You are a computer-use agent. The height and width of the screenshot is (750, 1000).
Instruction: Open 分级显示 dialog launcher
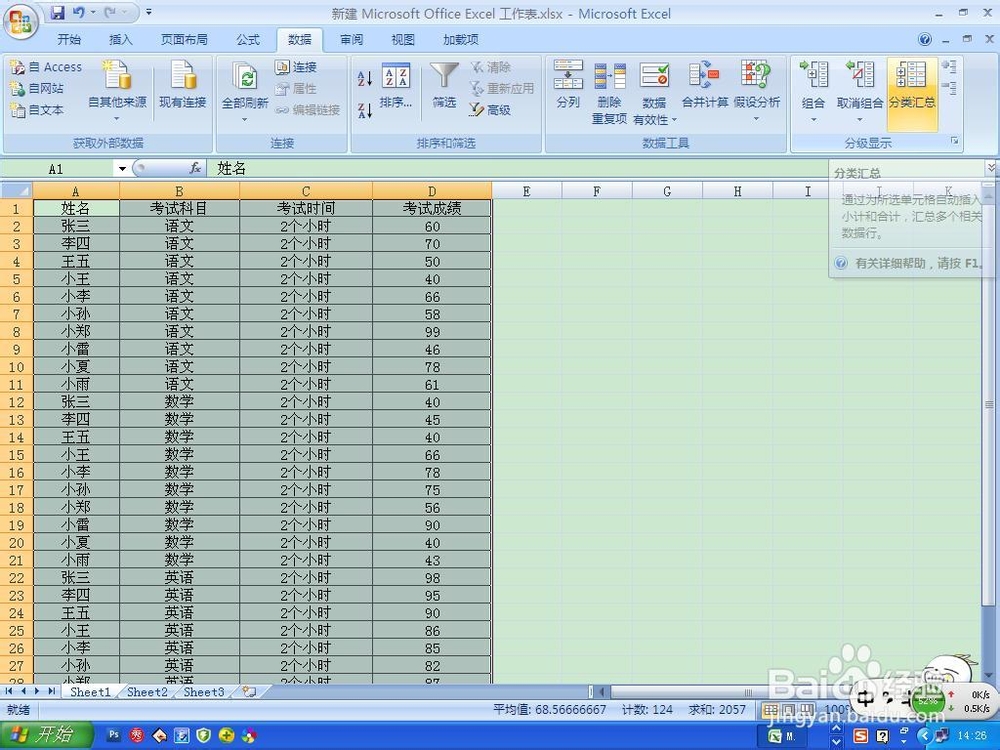[954, 140]
